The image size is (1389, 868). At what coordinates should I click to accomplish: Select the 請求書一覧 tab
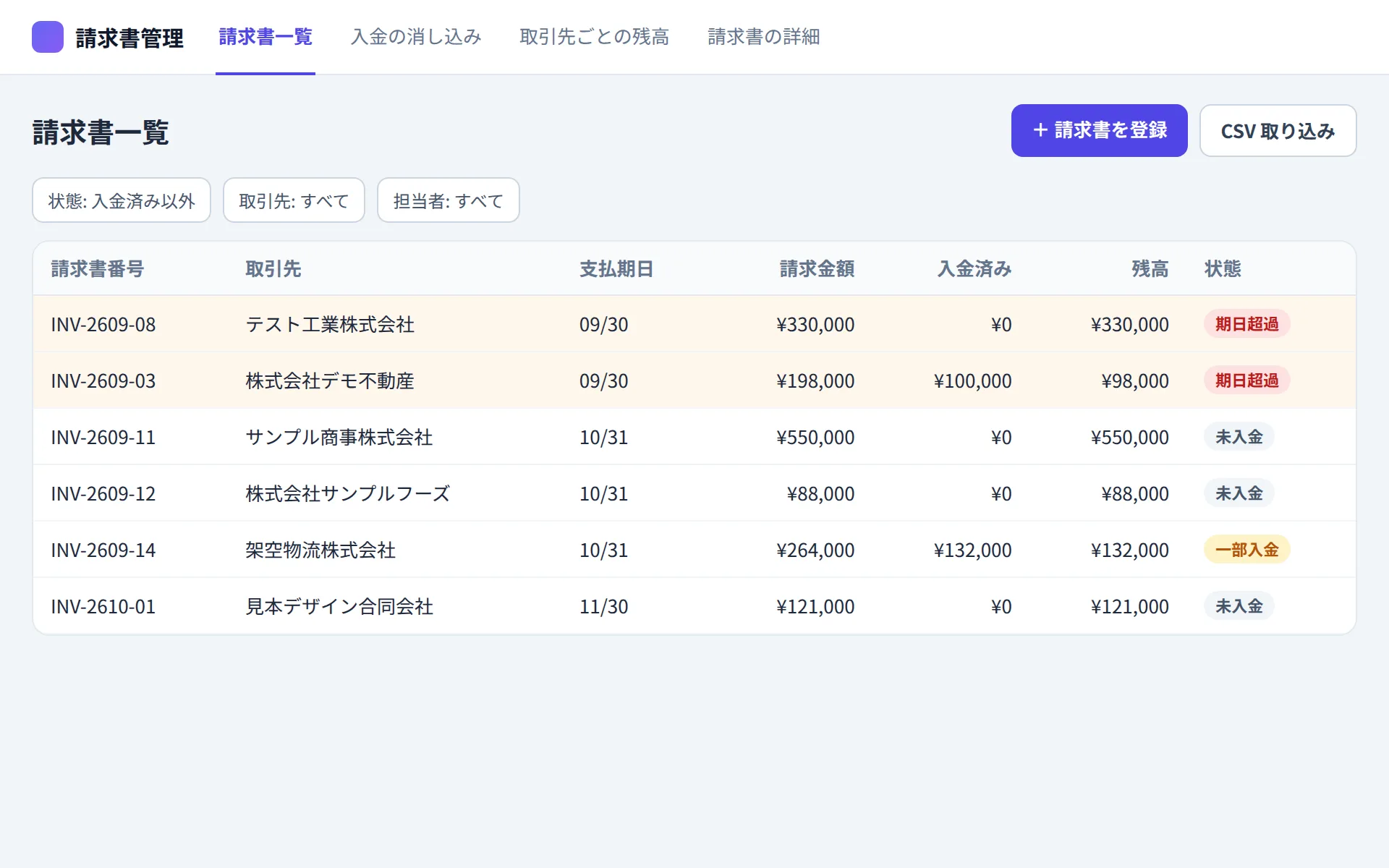coord(266,37)
